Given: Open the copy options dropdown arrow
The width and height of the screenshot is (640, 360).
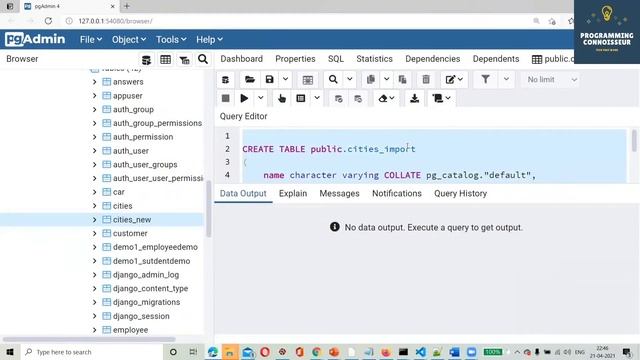Looking at the screenshot, I should (x=386, y=80).
